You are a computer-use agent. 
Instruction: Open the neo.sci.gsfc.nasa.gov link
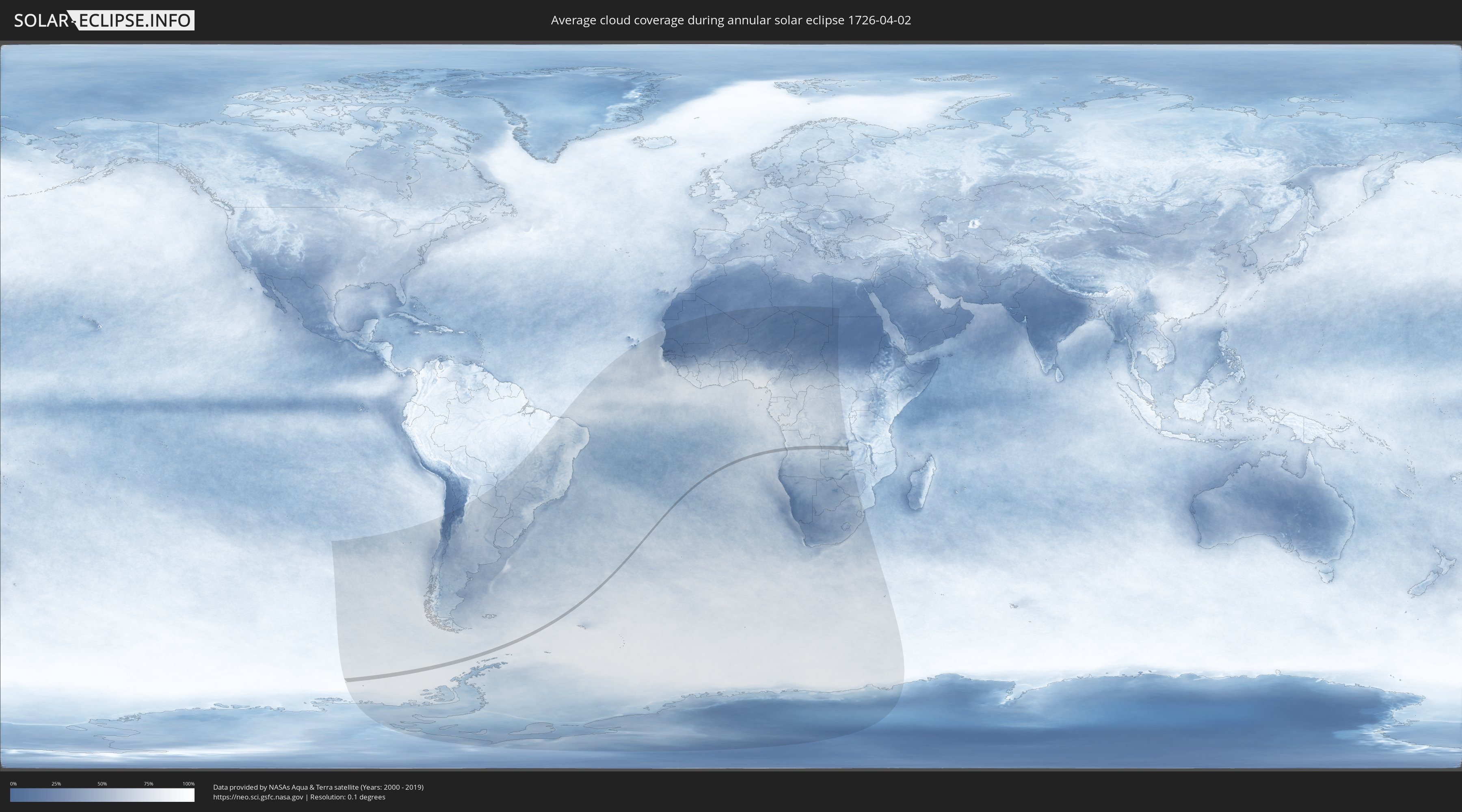258,797
